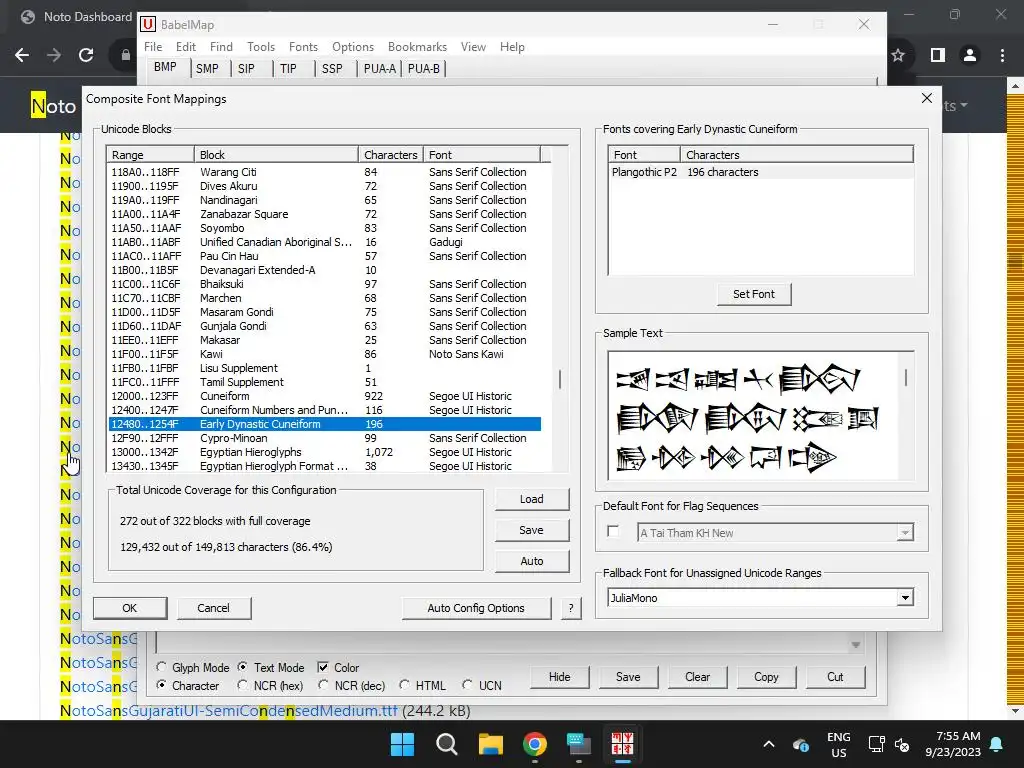This screenshot has width=1024, height=768.
Task: Switch to the PUA-A plane tab
Action: point(379,69)
